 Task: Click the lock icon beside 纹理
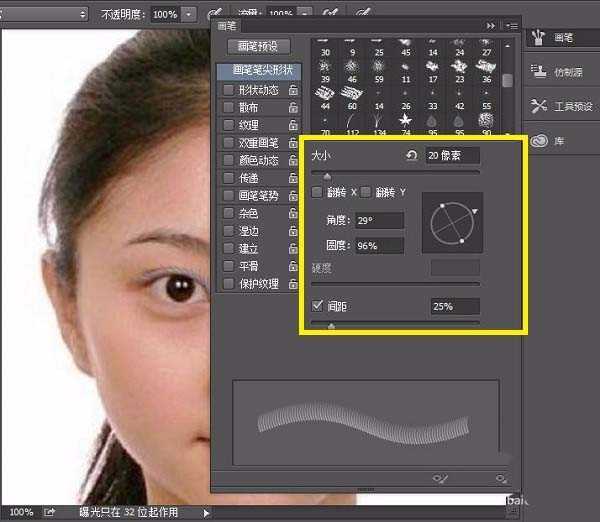[293, 125]
